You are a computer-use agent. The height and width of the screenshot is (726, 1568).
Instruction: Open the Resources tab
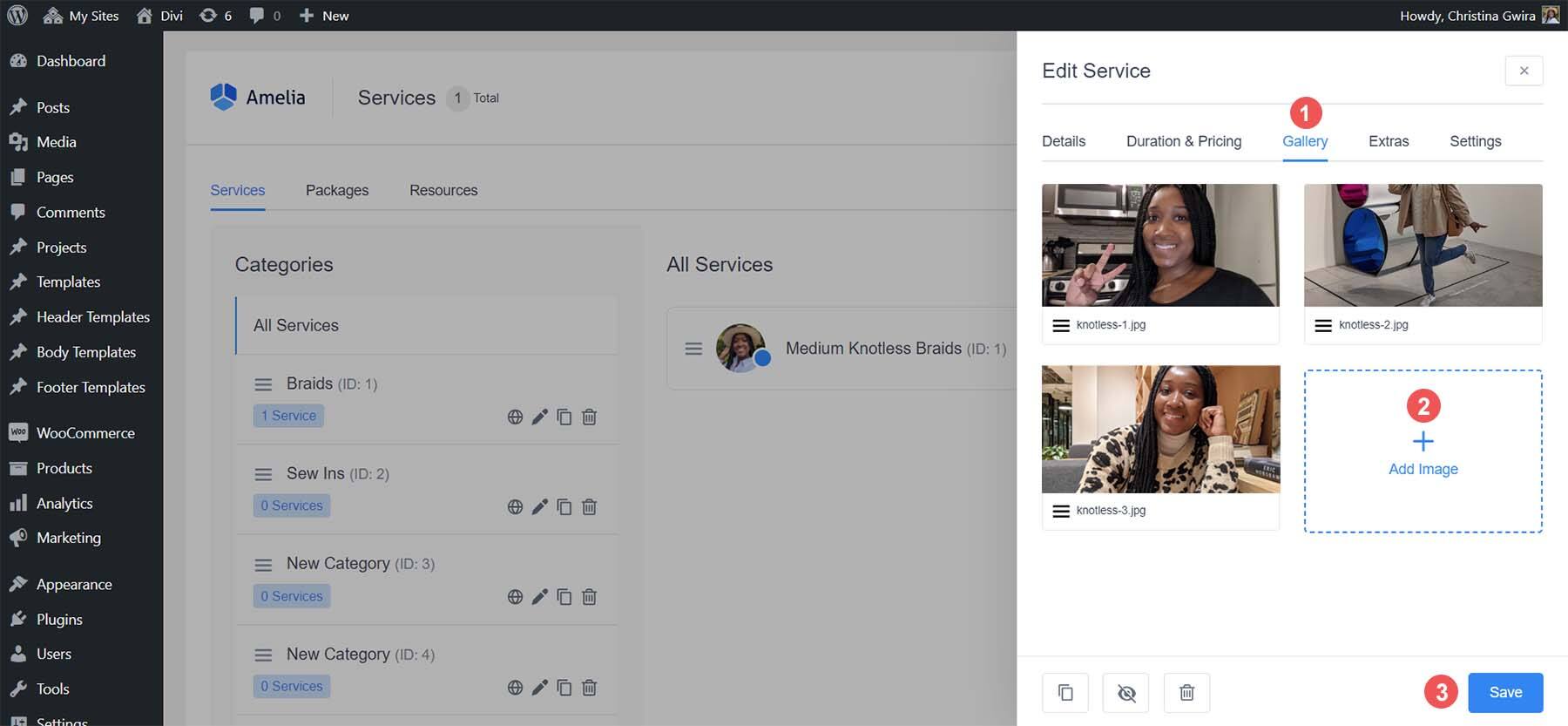[x=443, y=190]
